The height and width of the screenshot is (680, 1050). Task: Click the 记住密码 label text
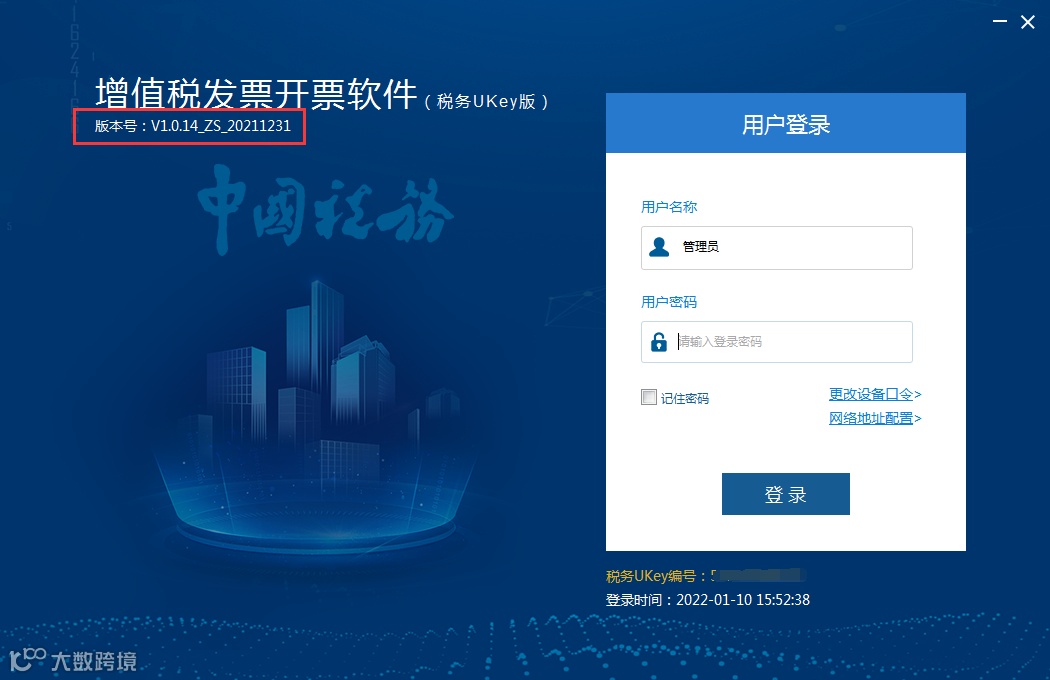(x=684, y=398)
